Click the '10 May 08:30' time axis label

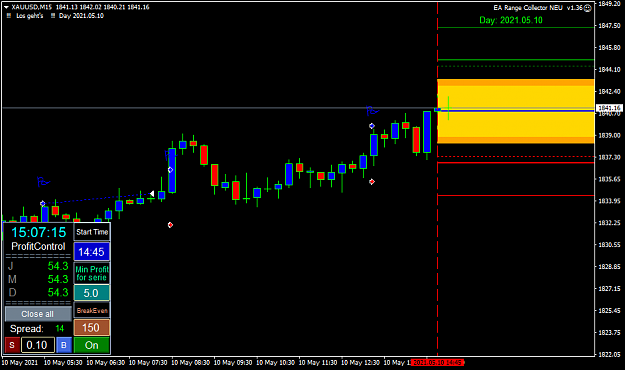[x=191, y=363]
